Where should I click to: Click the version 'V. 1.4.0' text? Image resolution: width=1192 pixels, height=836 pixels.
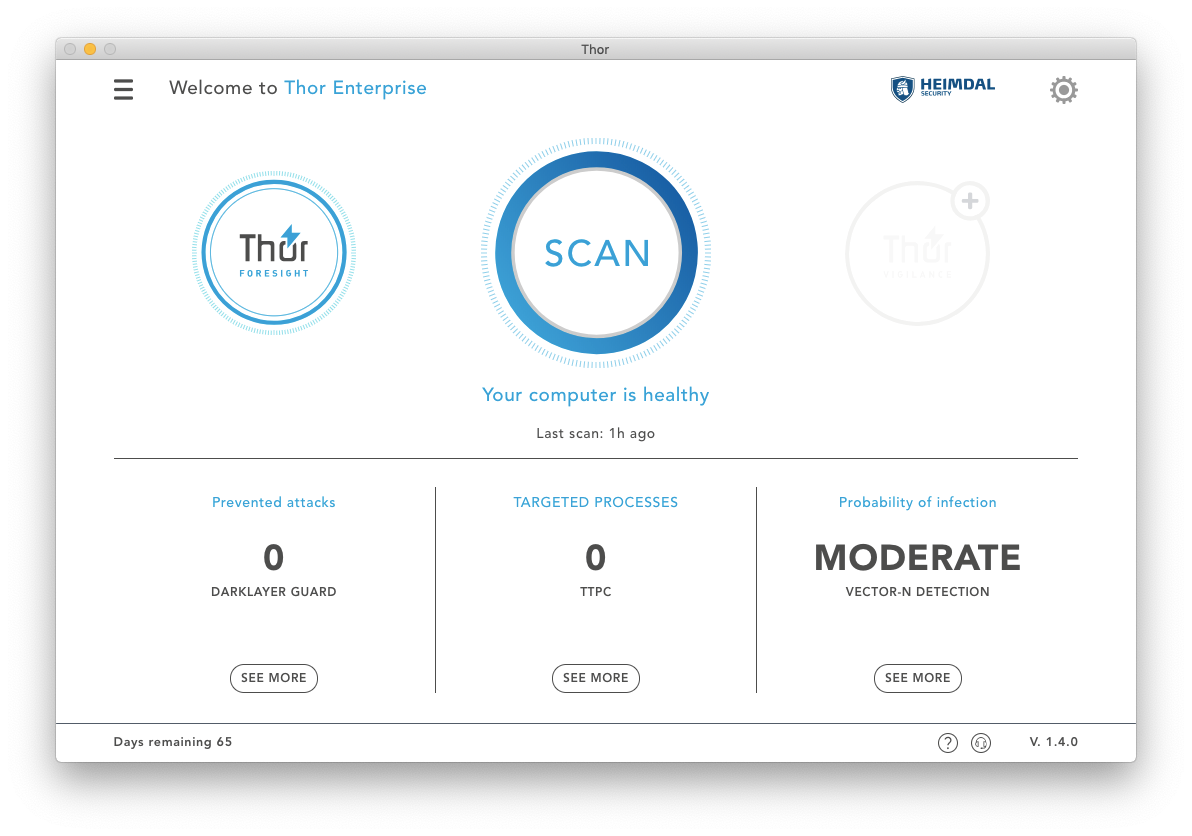[1054, 742]
